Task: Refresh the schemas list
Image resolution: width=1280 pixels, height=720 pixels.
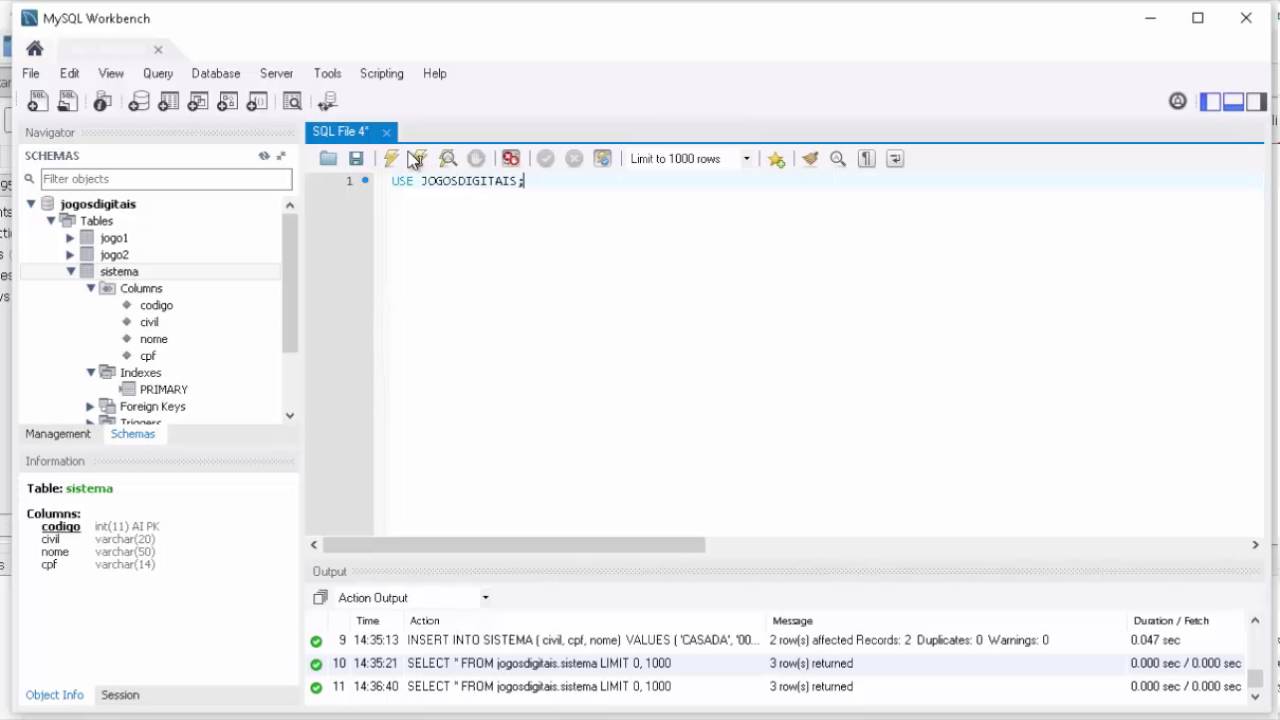Action: [264, 155]
